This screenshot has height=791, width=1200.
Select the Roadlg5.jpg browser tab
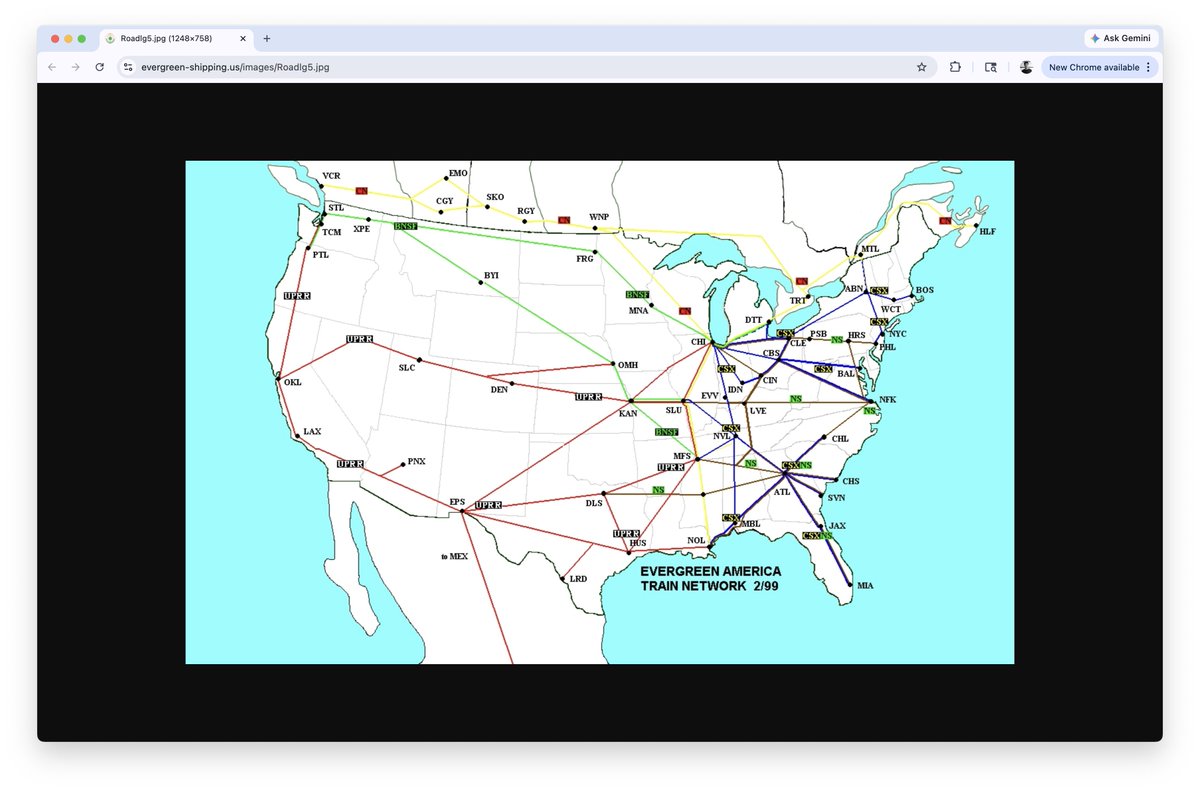(x=175, y=38)
